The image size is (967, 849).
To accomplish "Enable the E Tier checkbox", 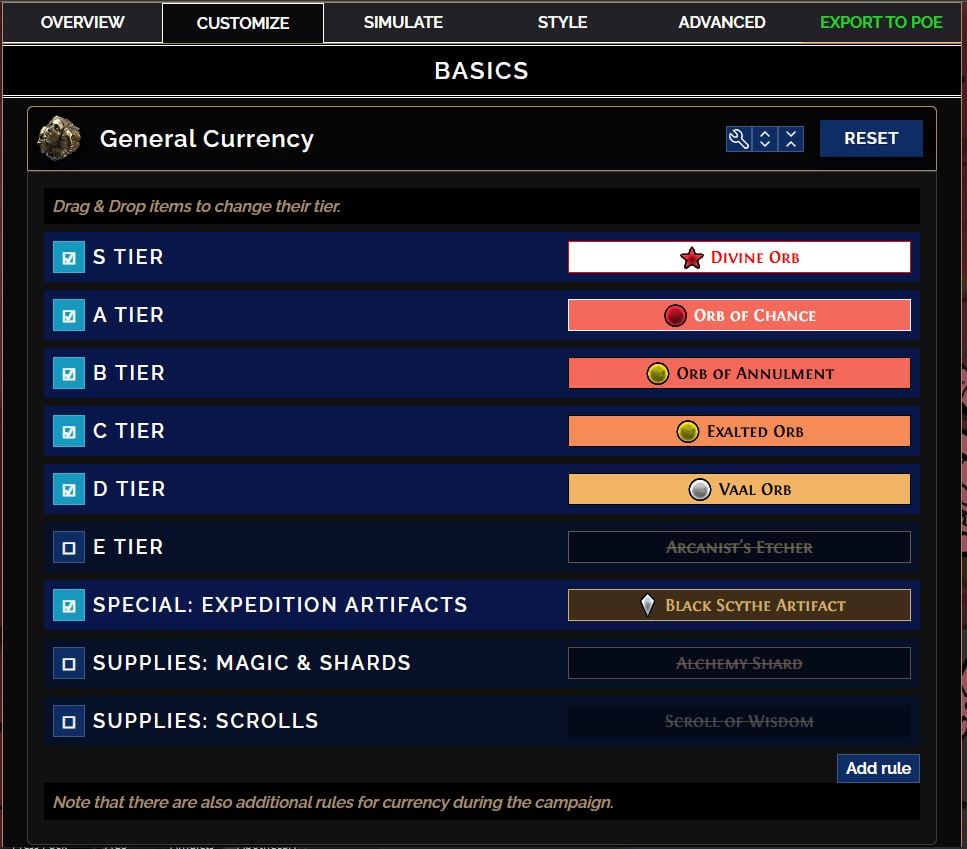I will [x=68, y=546].
